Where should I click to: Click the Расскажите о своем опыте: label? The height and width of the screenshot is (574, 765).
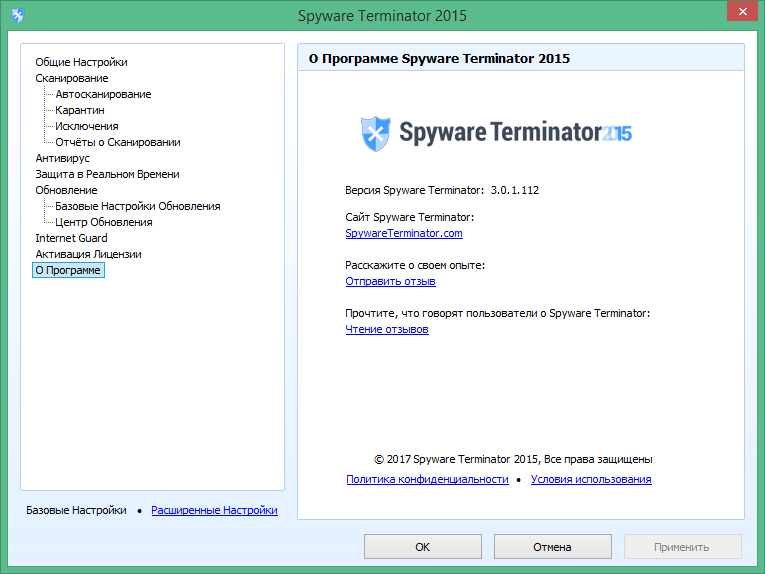click(x=415, y=265)
